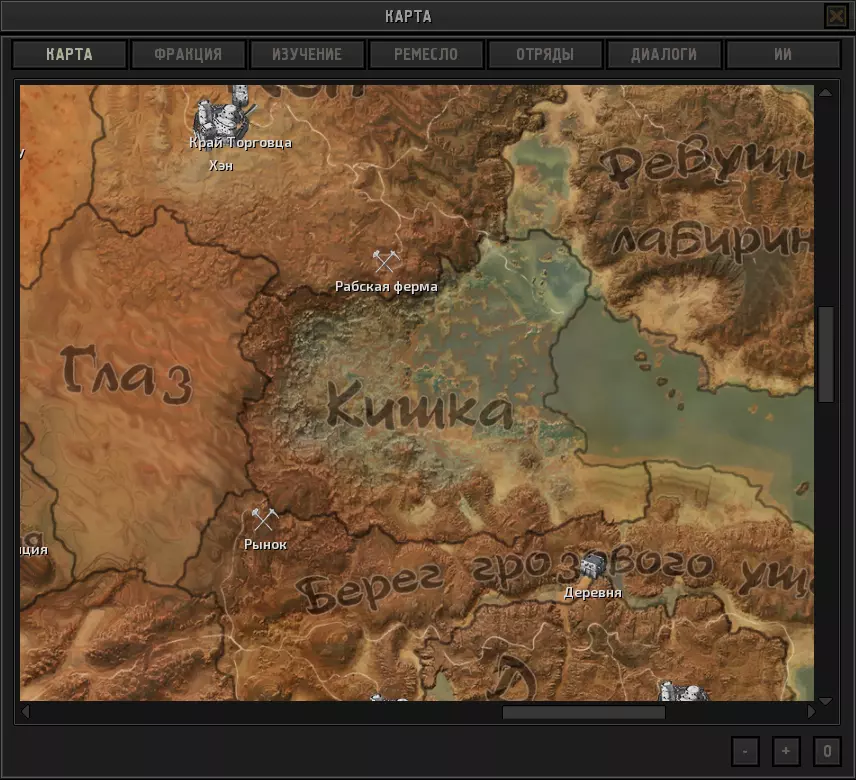Click the Глаз region name
856x780 pixels.
[126, 374]
